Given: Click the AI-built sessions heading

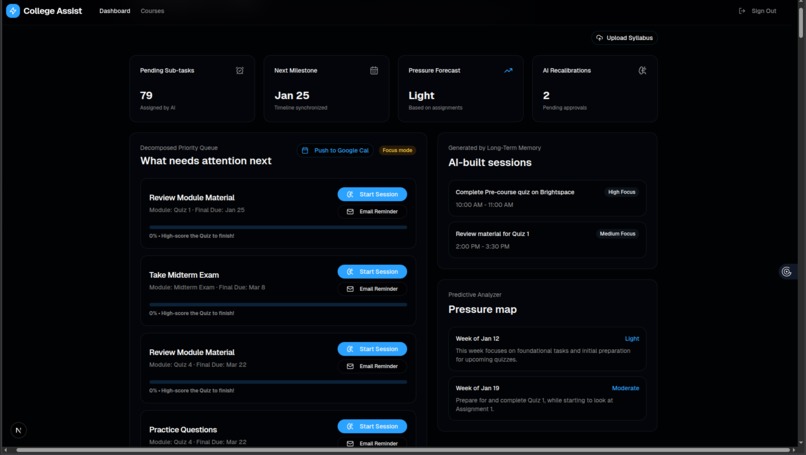Looking at the screenshot, I should [x=490, y=162].
